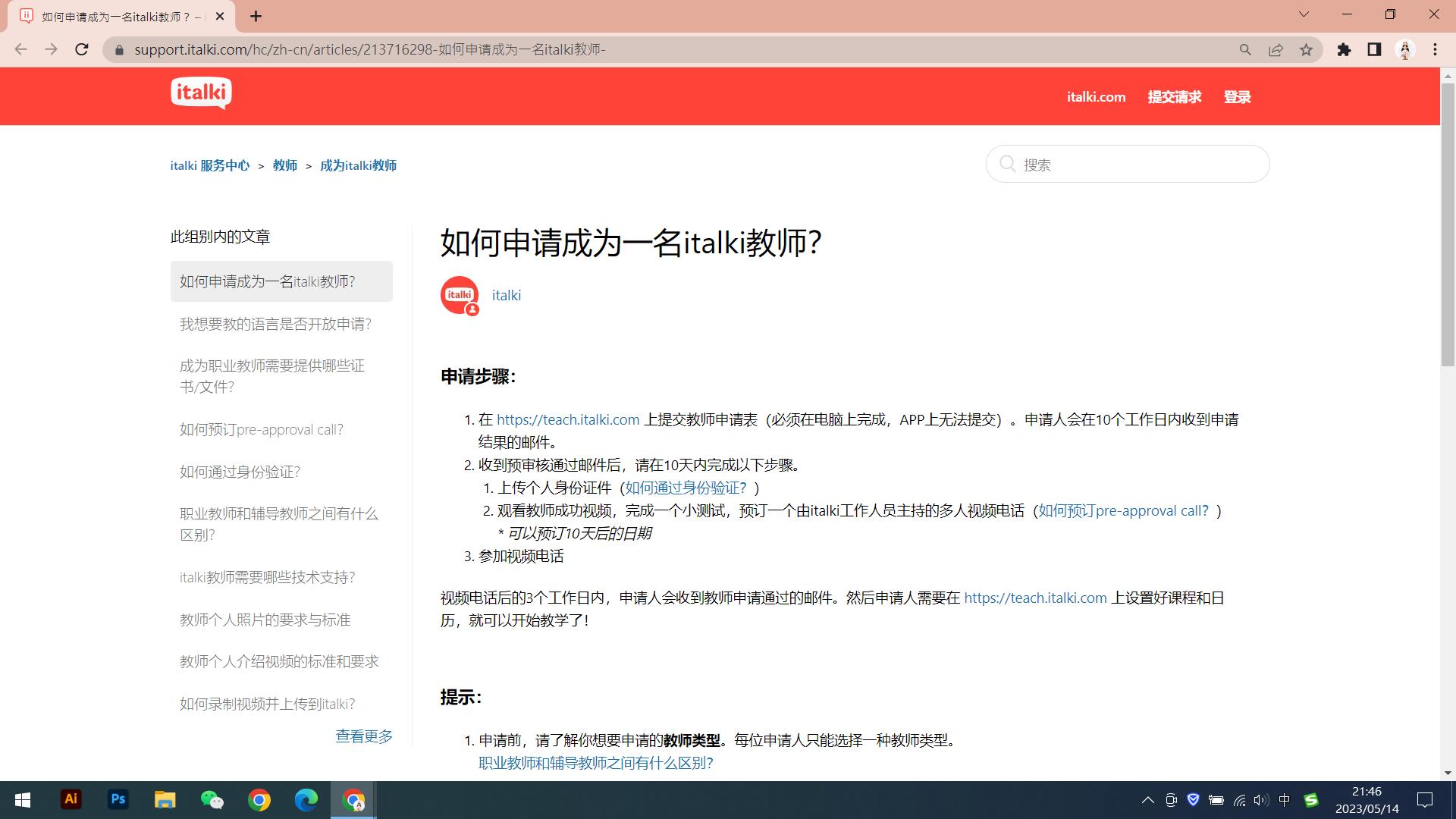The image size is (1456, 819).
Task: Open Adobe Illustrator from the taskbar
Action: 71,799
